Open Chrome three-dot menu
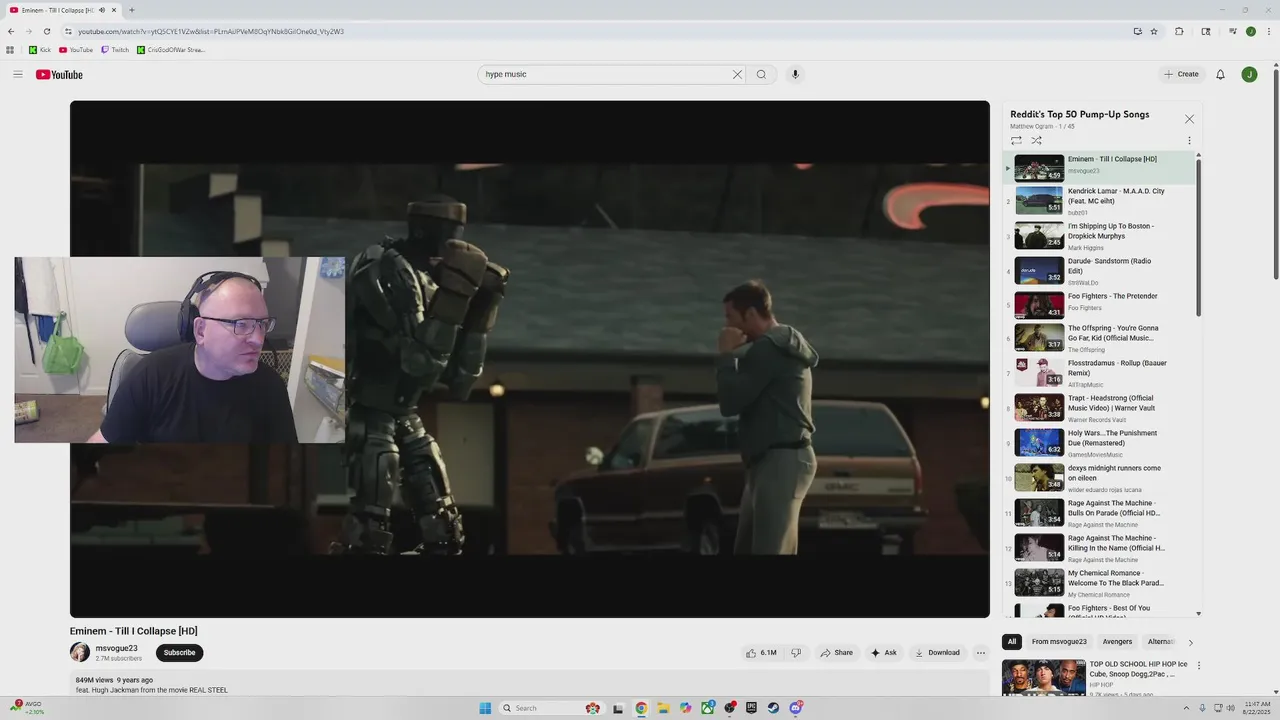Viewport: 1280px width, 720px height. (1268, 31)
